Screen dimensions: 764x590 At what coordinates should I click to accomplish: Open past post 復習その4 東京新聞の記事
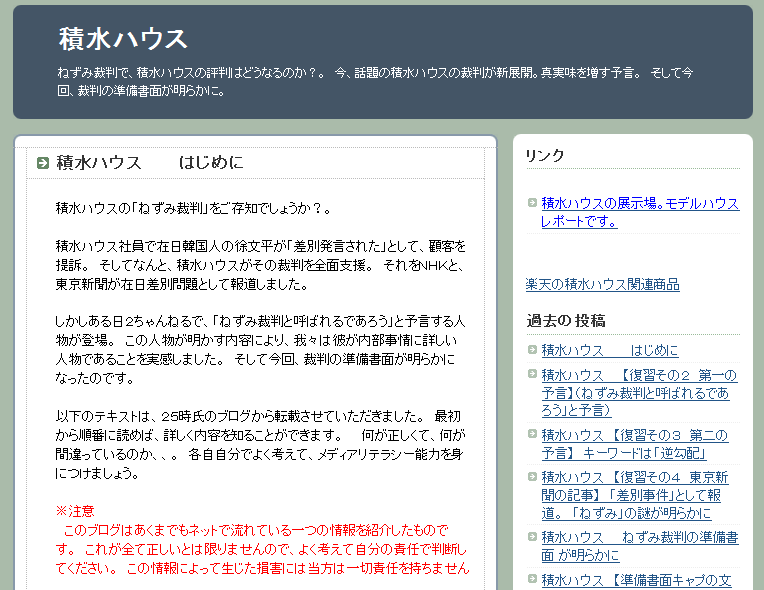635,495
